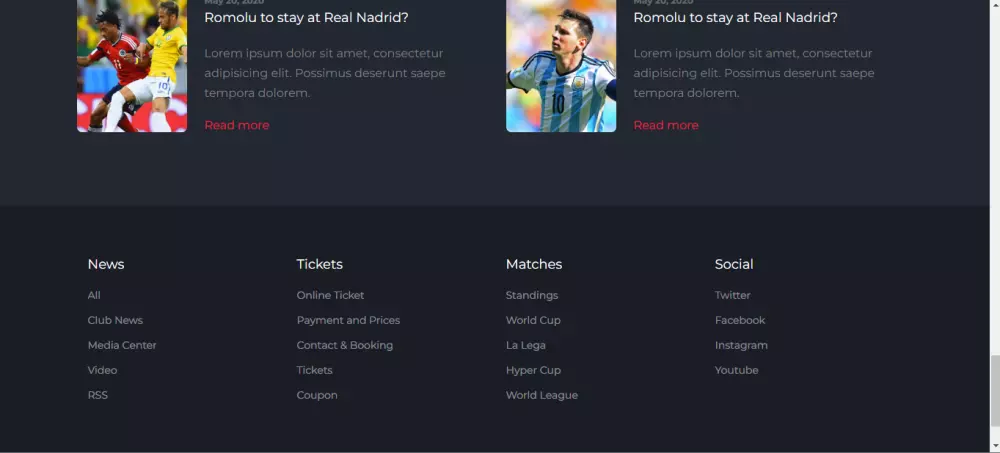Go to La Lega matches

526,345
